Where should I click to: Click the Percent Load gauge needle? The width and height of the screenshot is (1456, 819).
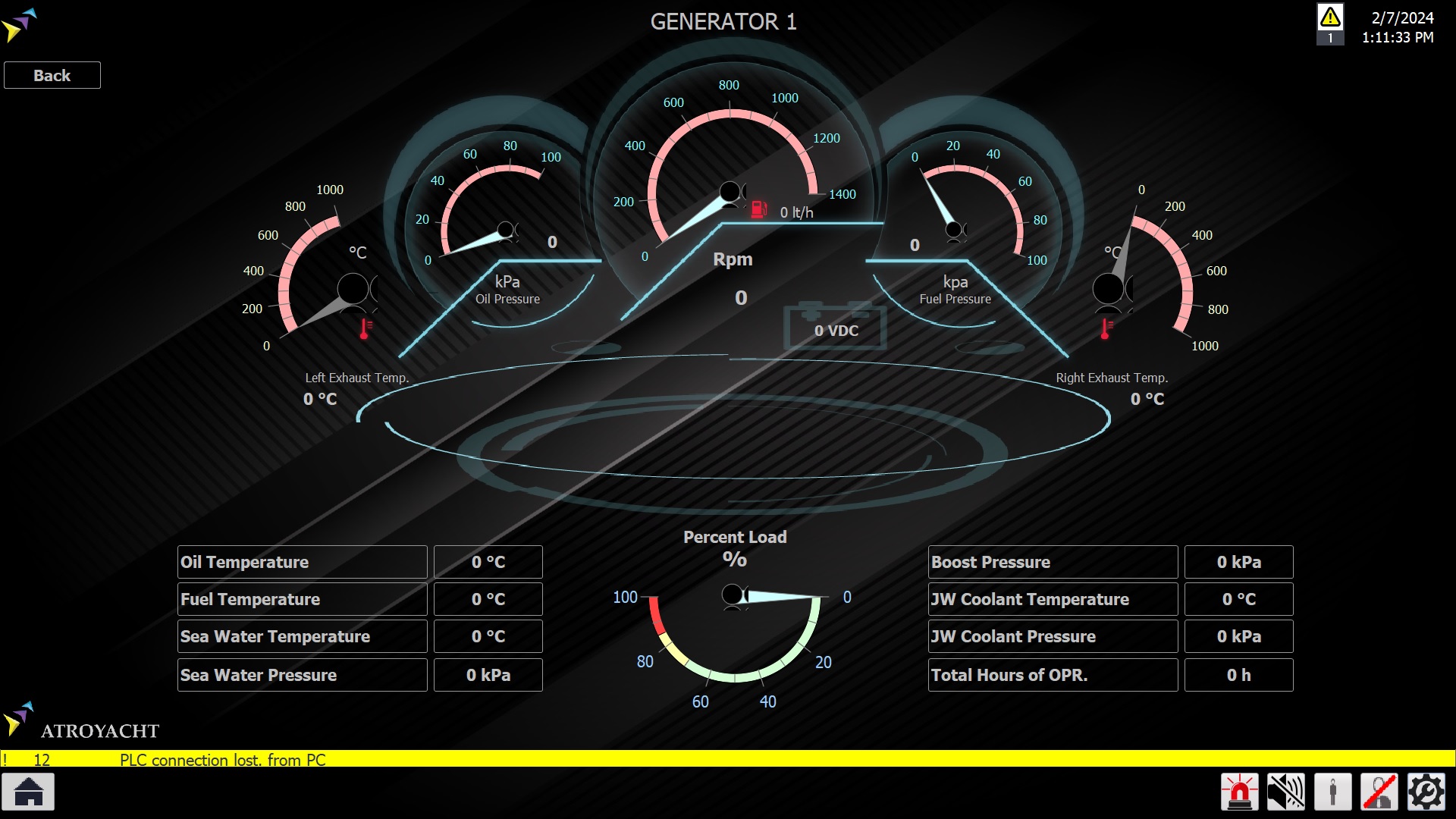[781, 598]
